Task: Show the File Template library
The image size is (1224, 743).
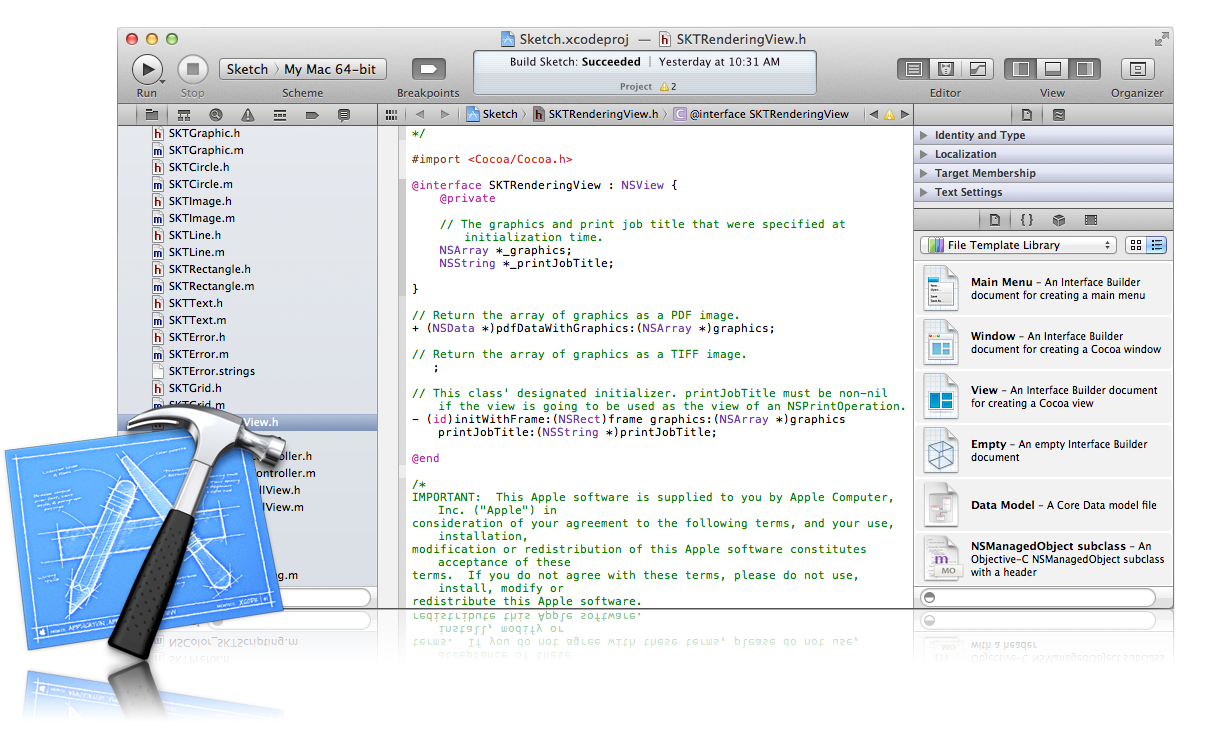Action: pos(994,220)
